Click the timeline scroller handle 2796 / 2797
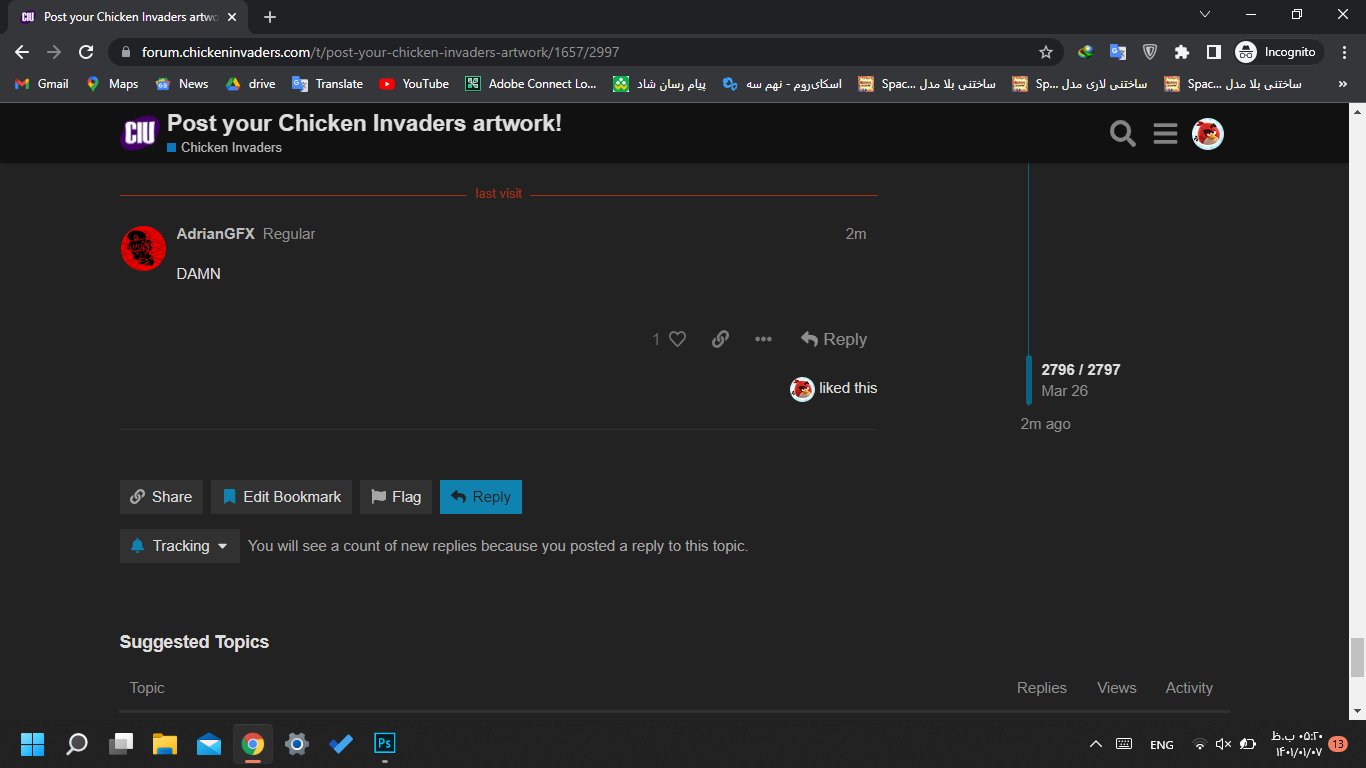 click(1080, 380)
